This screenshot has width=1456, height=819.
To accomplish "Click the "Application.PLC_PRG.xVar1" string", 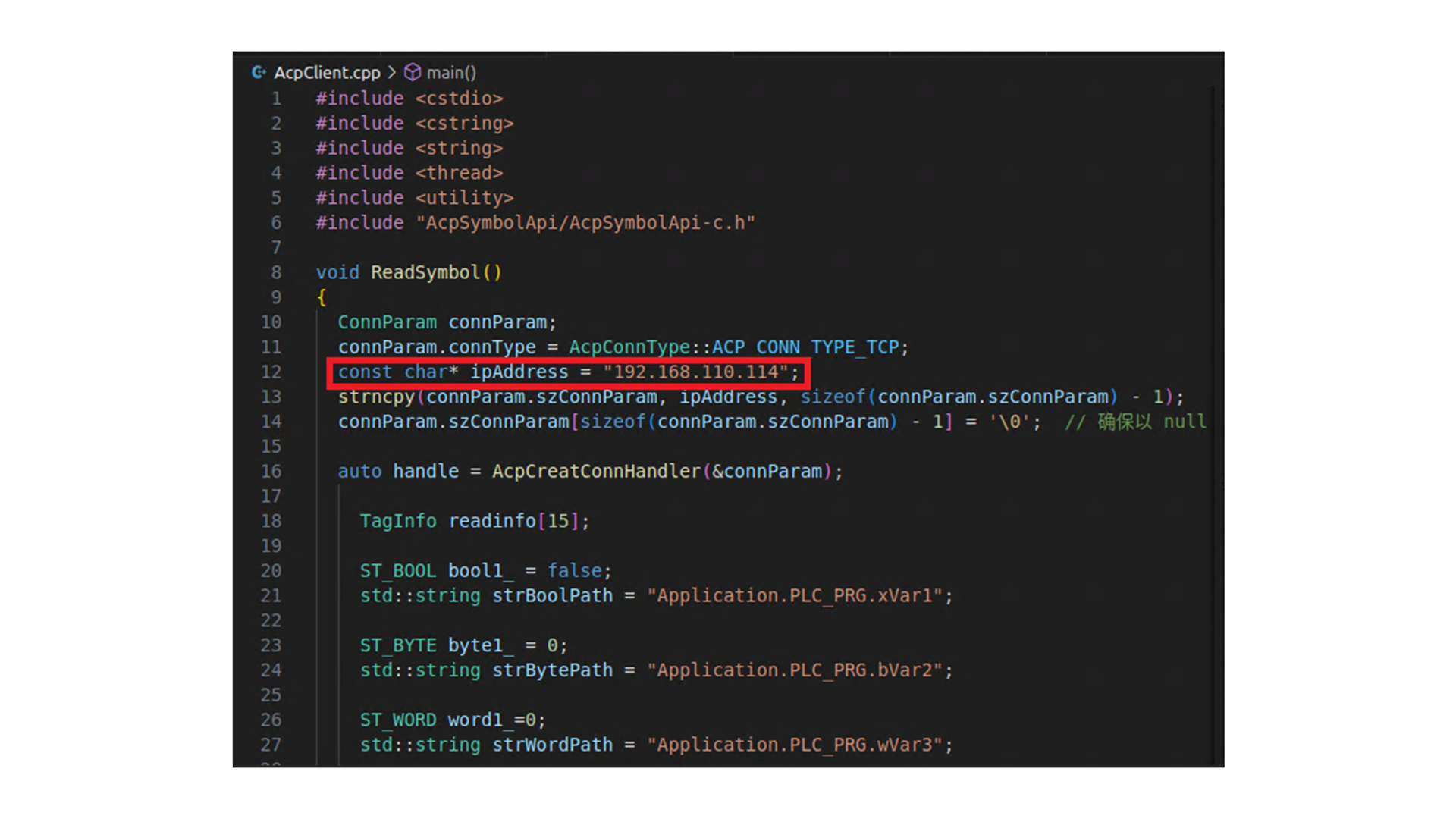I will pyautogui.click(x=799, y=596).
